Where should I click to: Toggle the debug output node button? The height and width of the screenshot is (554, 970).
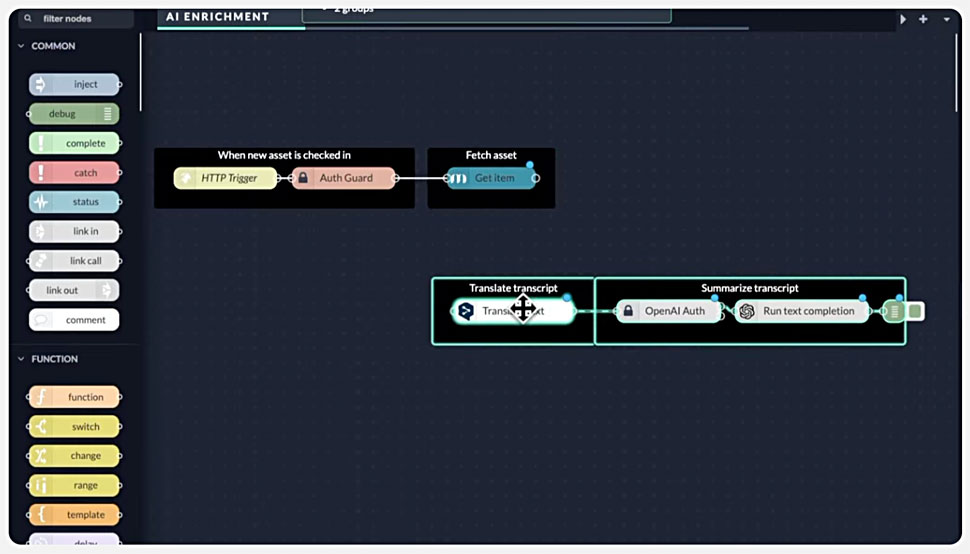[x=915, y=311]
